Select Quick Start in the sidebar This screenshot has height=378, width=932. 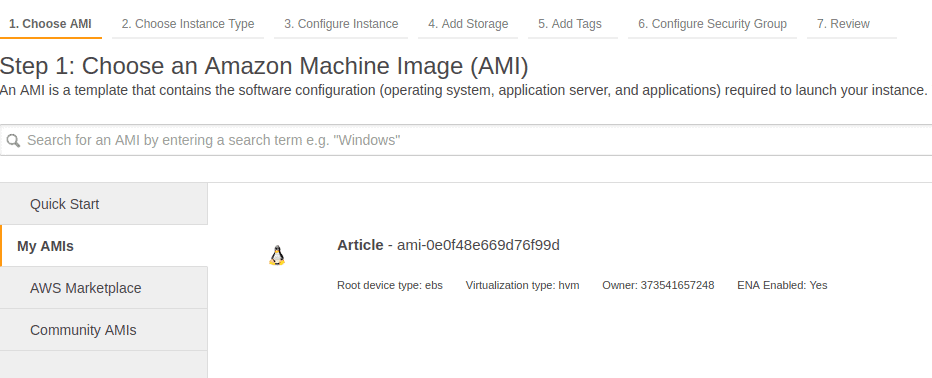103,204
